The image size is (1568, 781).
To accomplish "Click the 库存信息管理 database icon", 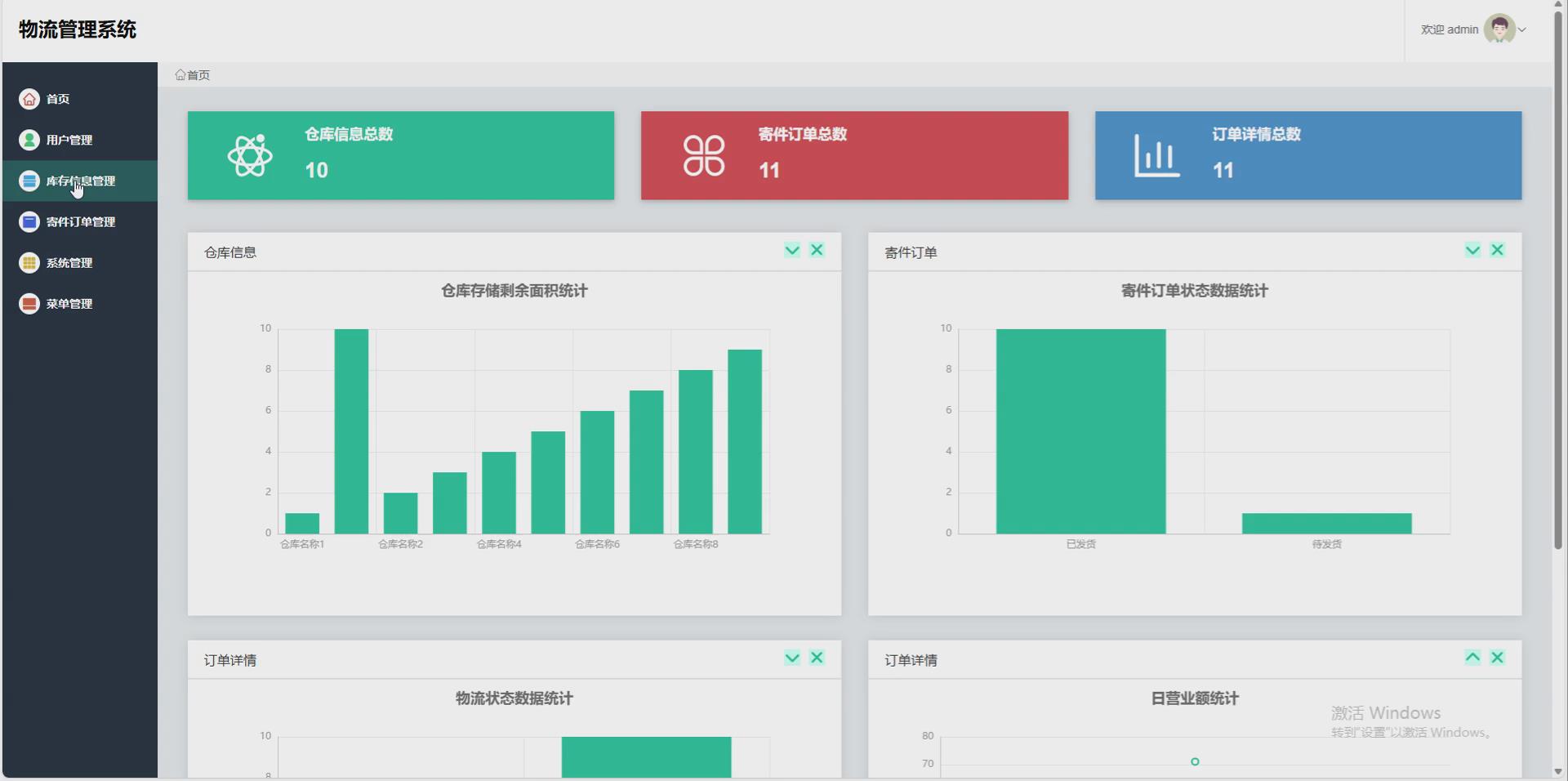I will 29,181.
